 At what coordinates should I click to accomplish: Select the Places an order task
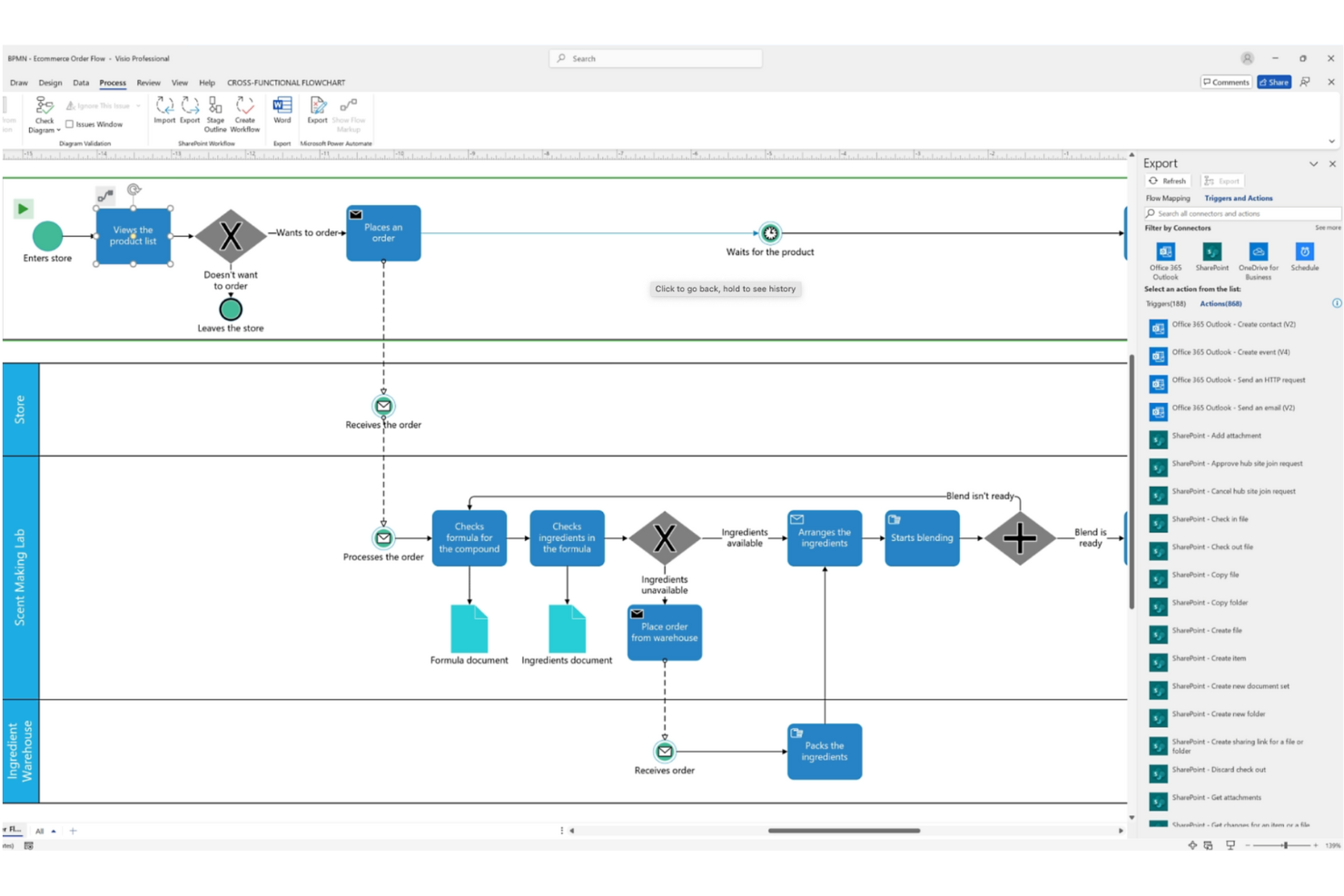[383, 233]
